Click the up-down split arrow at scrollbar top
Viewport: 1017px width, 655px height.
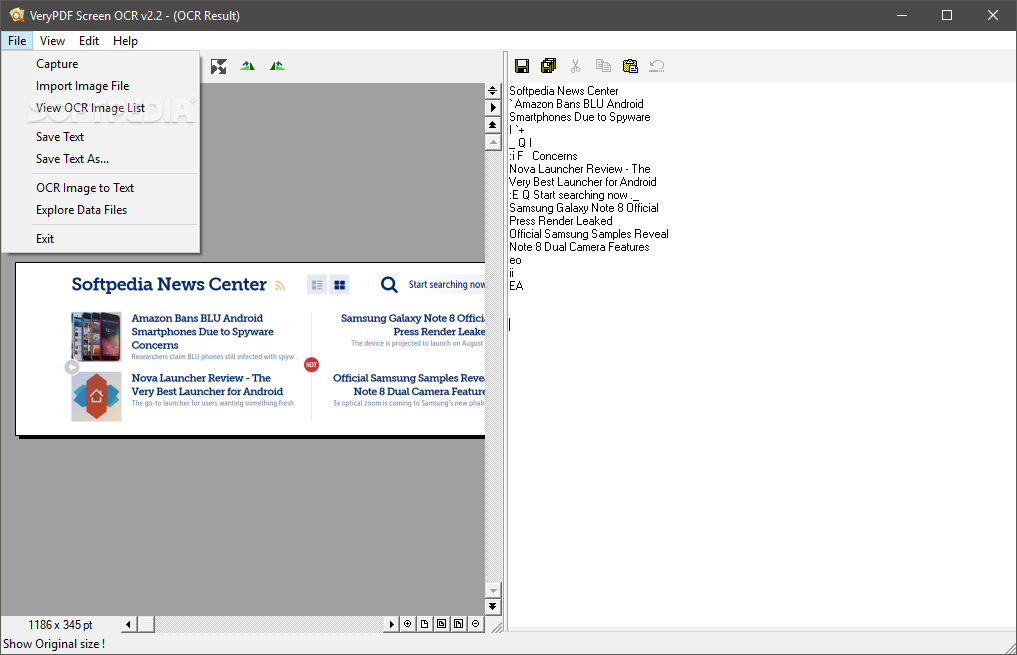(x=492, y=91)
